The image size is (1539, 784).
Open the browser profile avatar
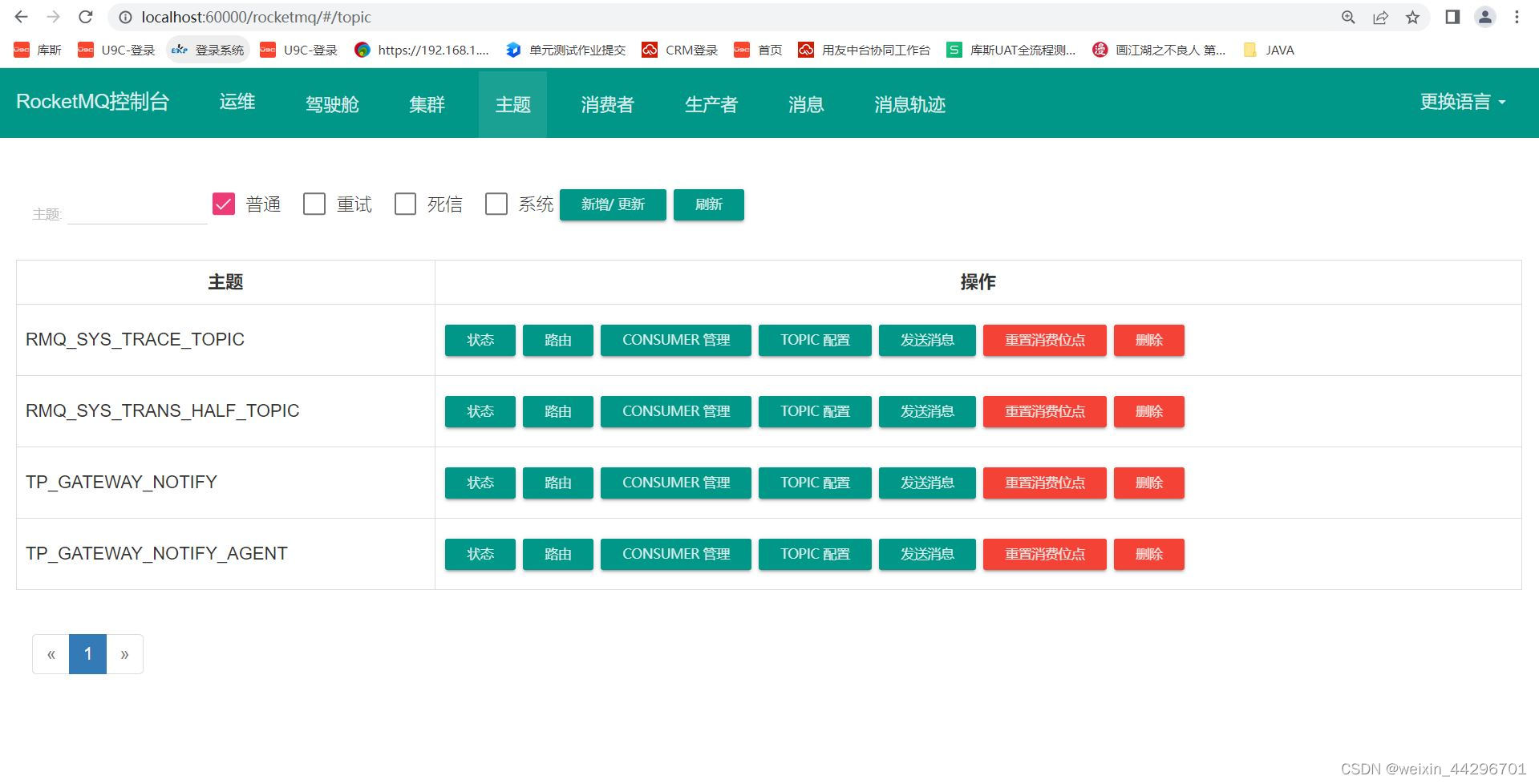tap(1485, 17)
